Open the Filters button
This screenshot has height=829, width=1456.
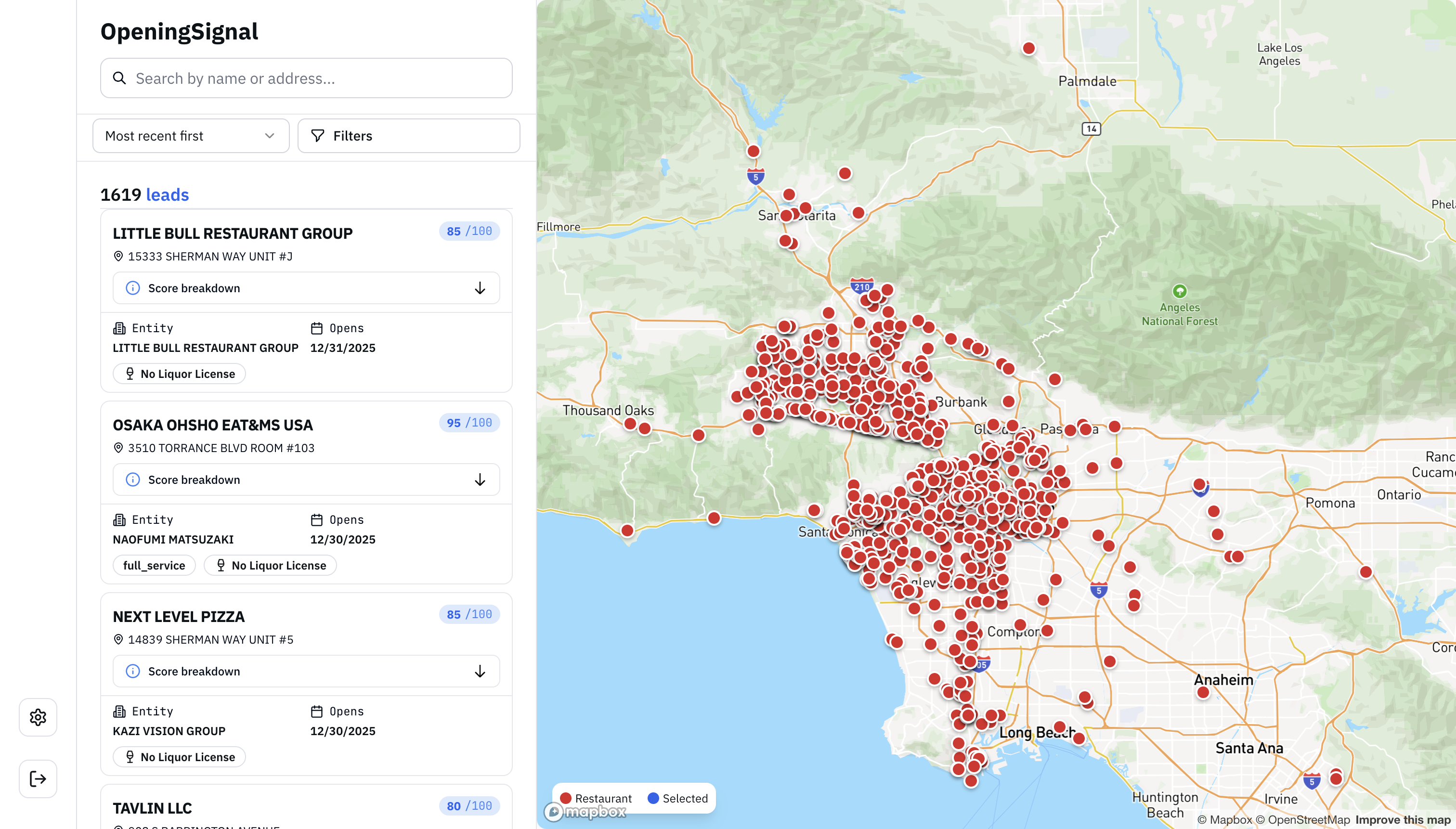408,135
